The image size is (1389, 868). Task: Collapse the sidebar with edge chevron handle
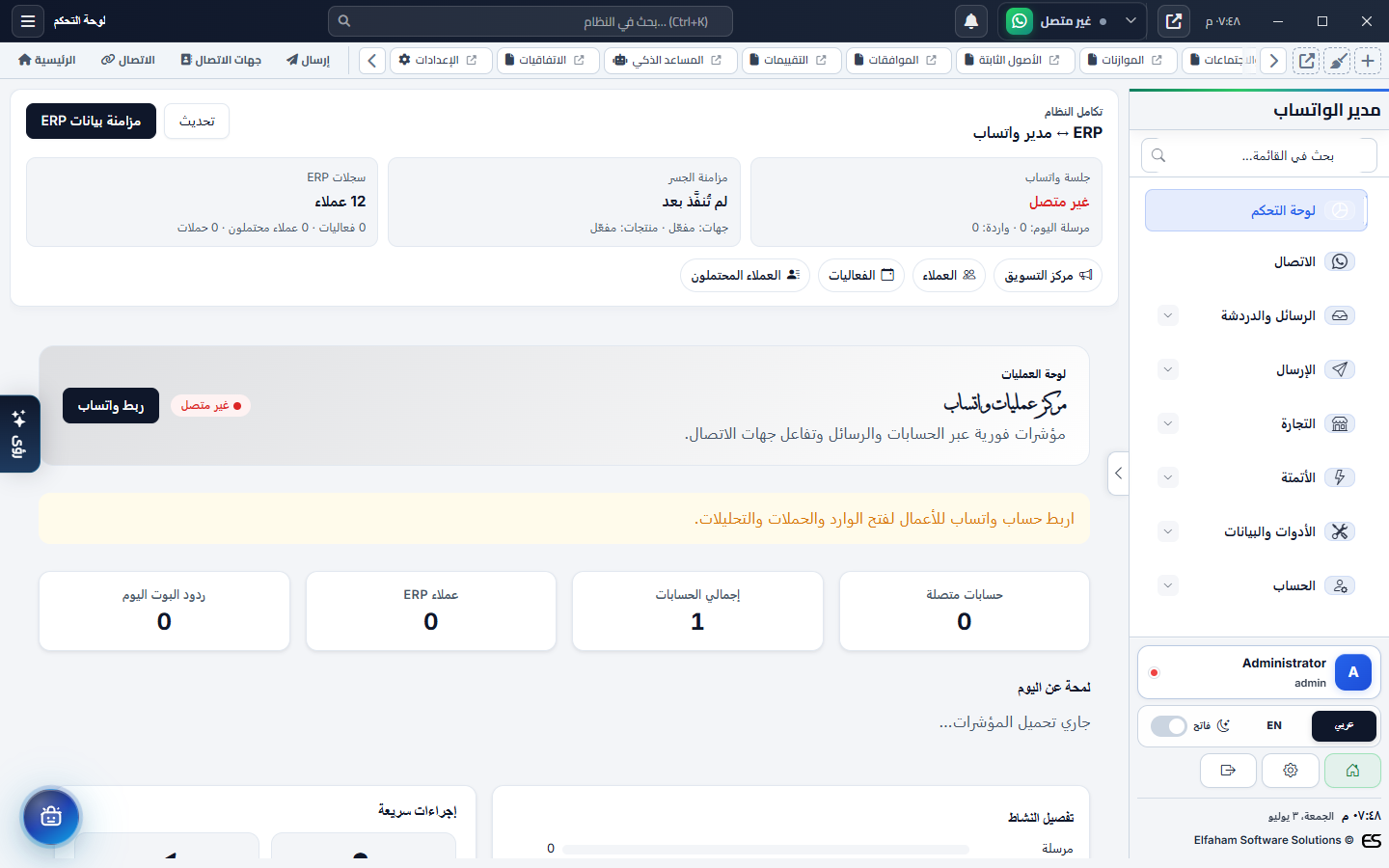tap(1118, 474)
